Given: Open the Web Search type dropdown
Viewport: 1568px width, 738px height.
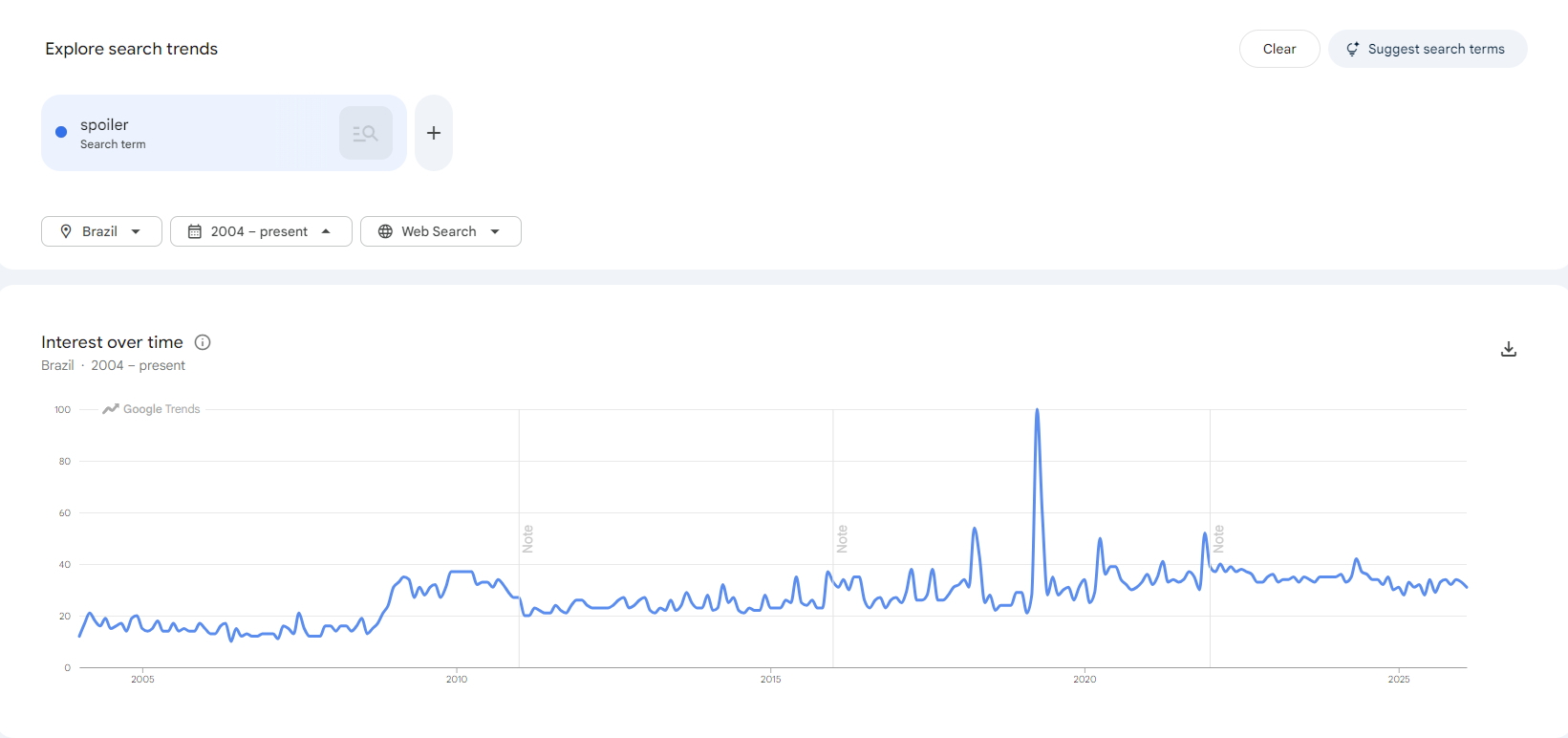Looking at the screenshot, I should point(440,231).
